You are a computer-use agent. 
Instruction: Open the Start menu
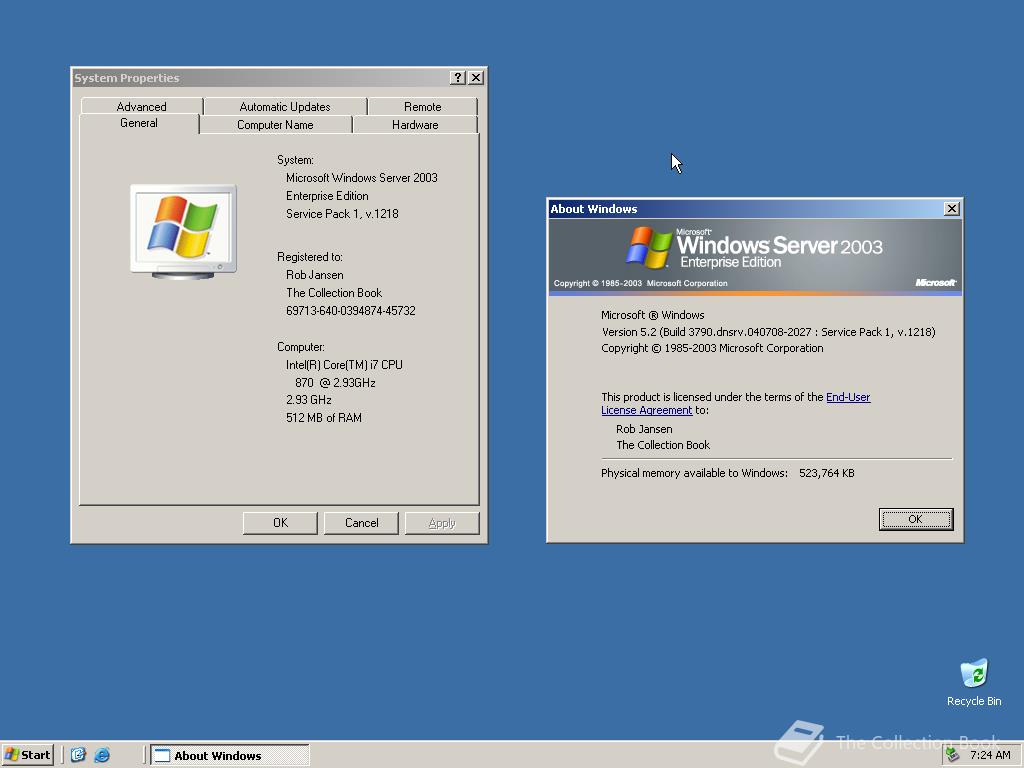pyautogui.click(x=28, y=755)
